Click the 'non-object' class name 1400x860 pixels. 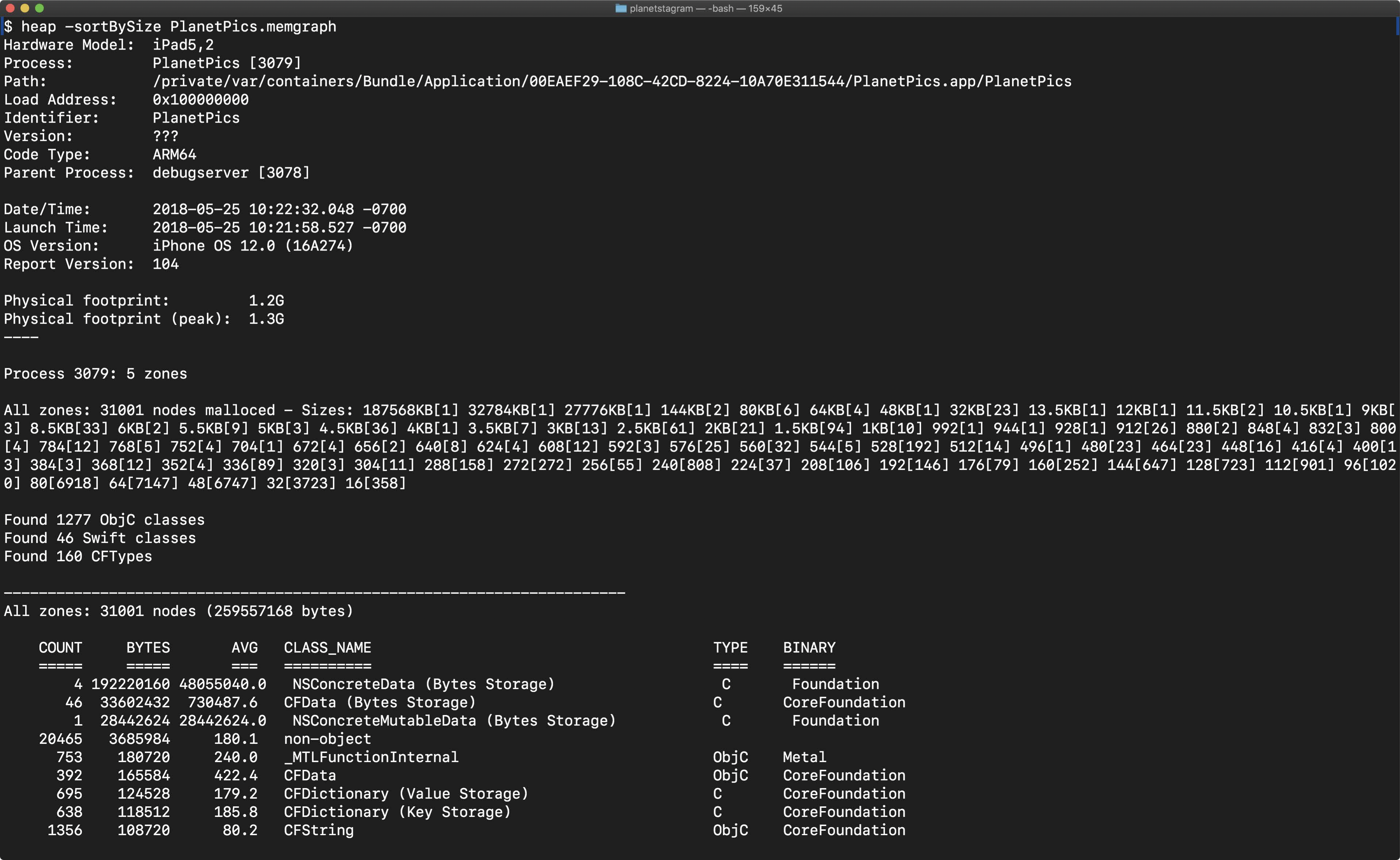(x=327, y=739)
